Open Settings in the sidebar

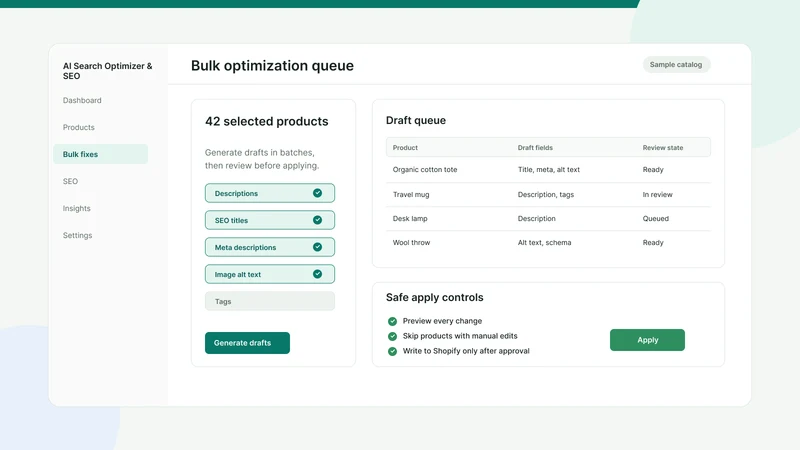[78, 235]
